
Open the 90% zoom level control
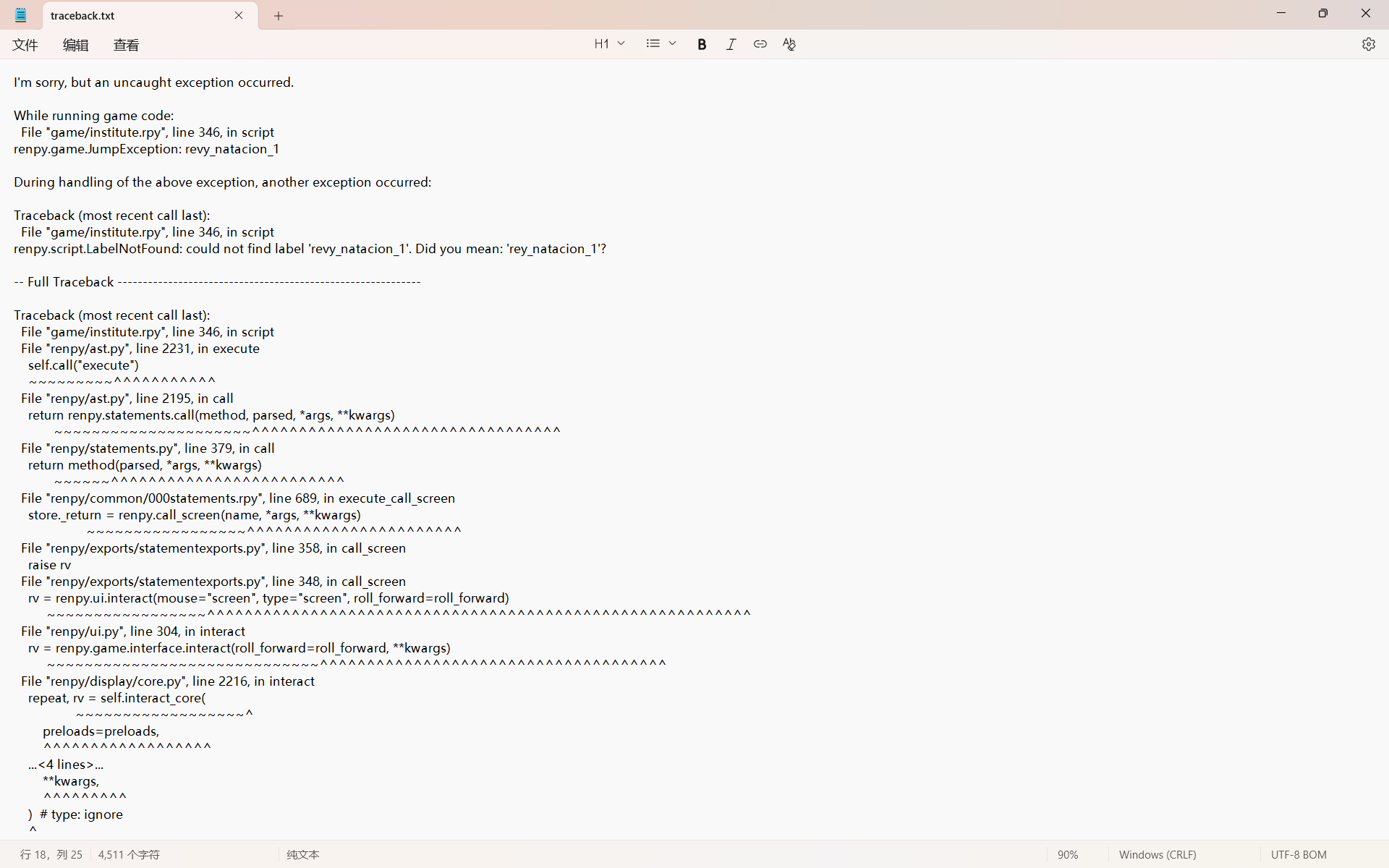point(1068,854)
